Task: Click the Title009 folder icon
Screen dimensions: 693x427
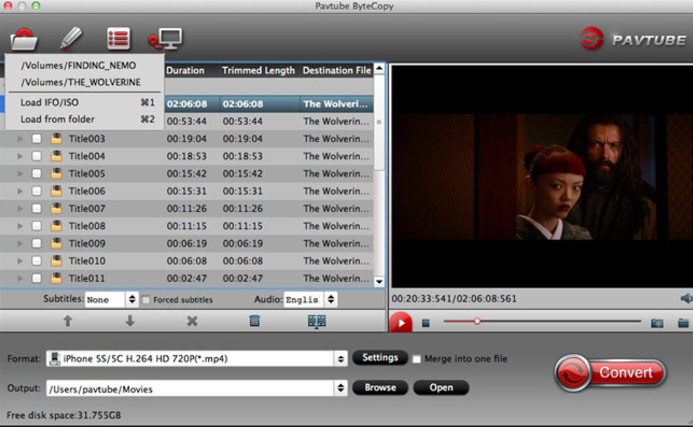Action: (56, 244)
